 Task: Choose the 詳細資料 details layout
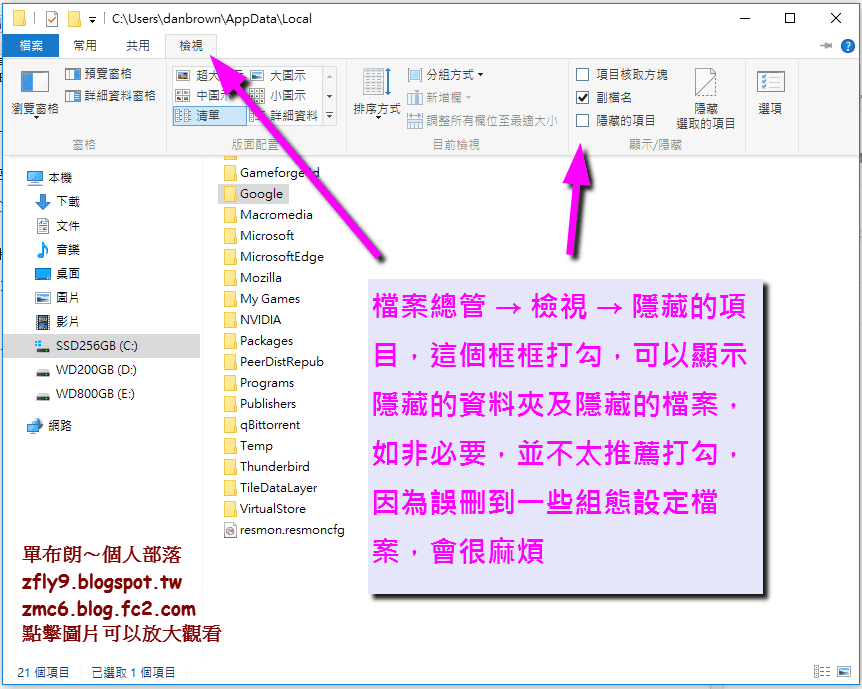click(284, 115)
